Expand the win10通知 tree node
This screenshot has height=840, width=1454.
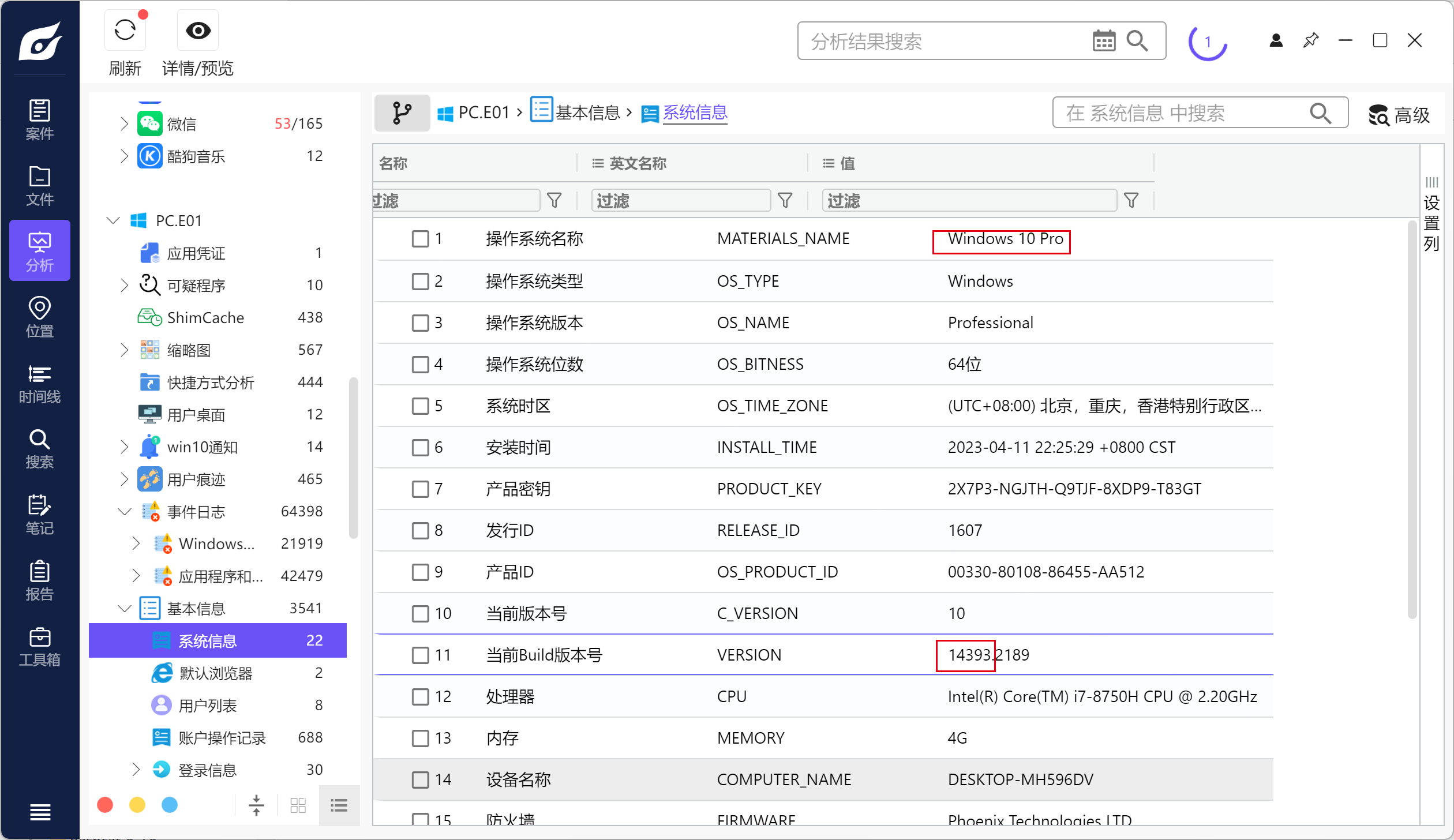tap(124, 447)
